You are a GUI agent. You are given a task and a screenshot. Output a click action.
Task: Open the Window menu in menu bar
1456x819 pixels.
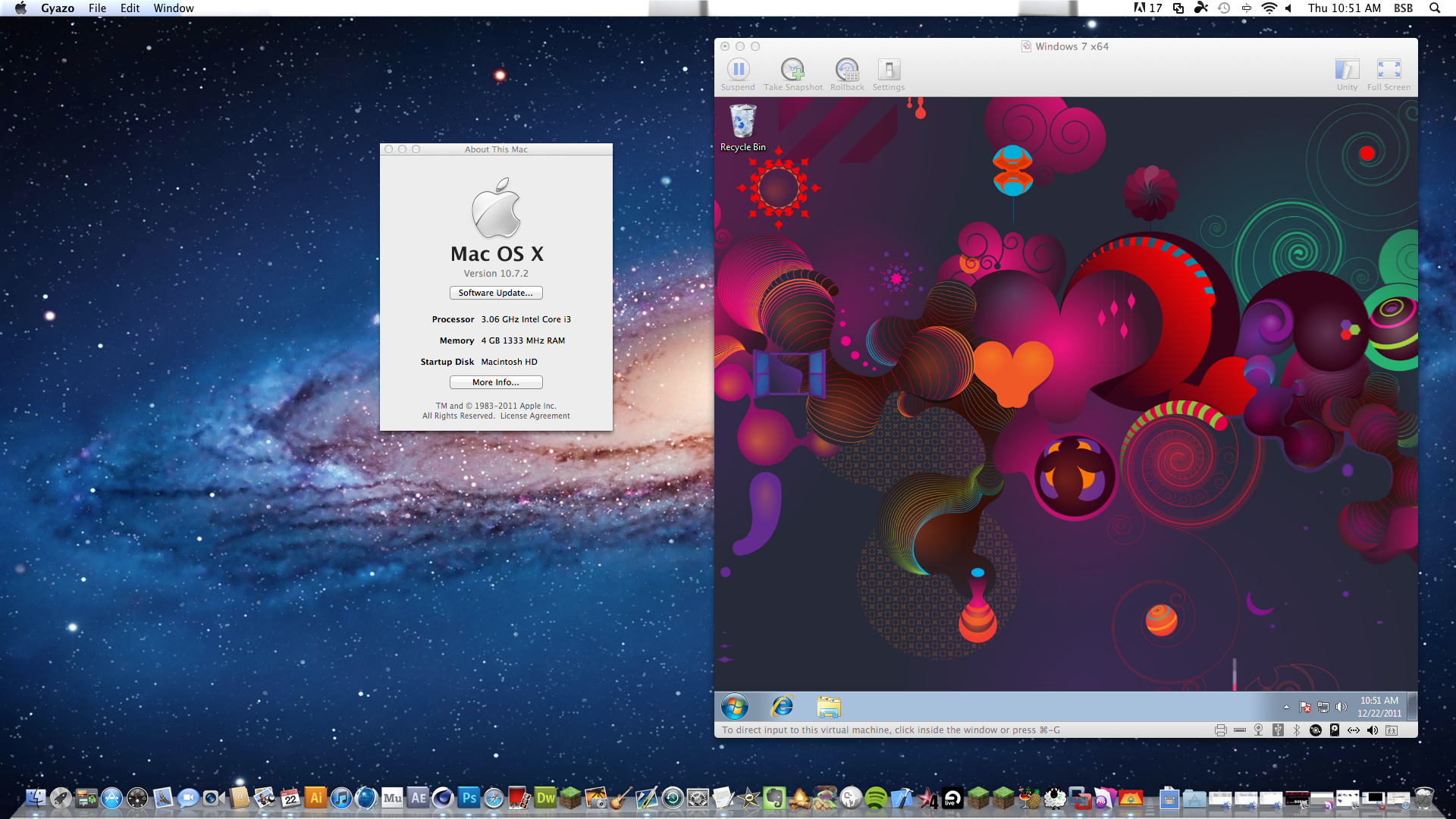(x=174, y=8)
